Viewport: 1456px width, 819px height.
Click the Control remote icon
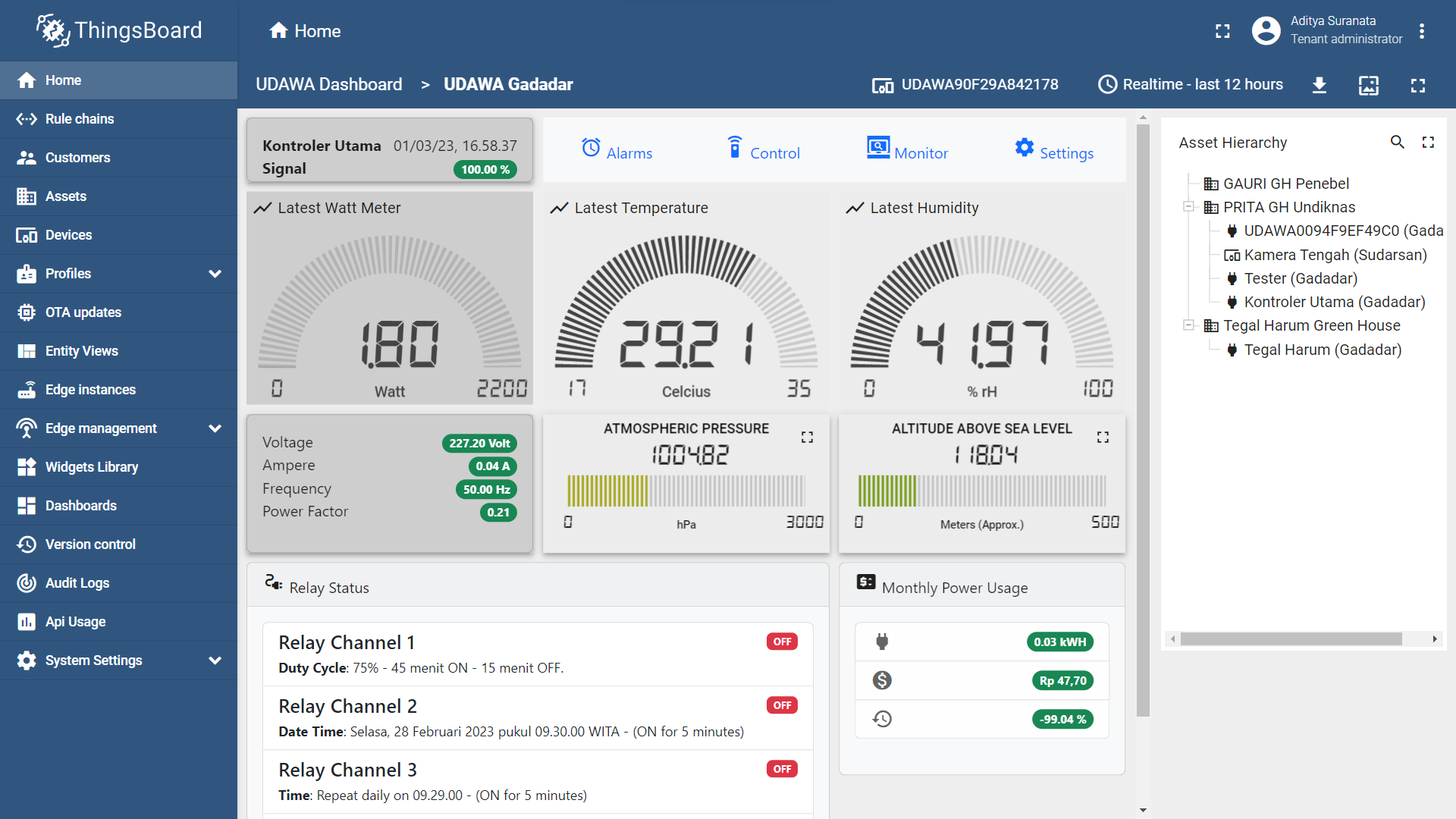[735, 147]
